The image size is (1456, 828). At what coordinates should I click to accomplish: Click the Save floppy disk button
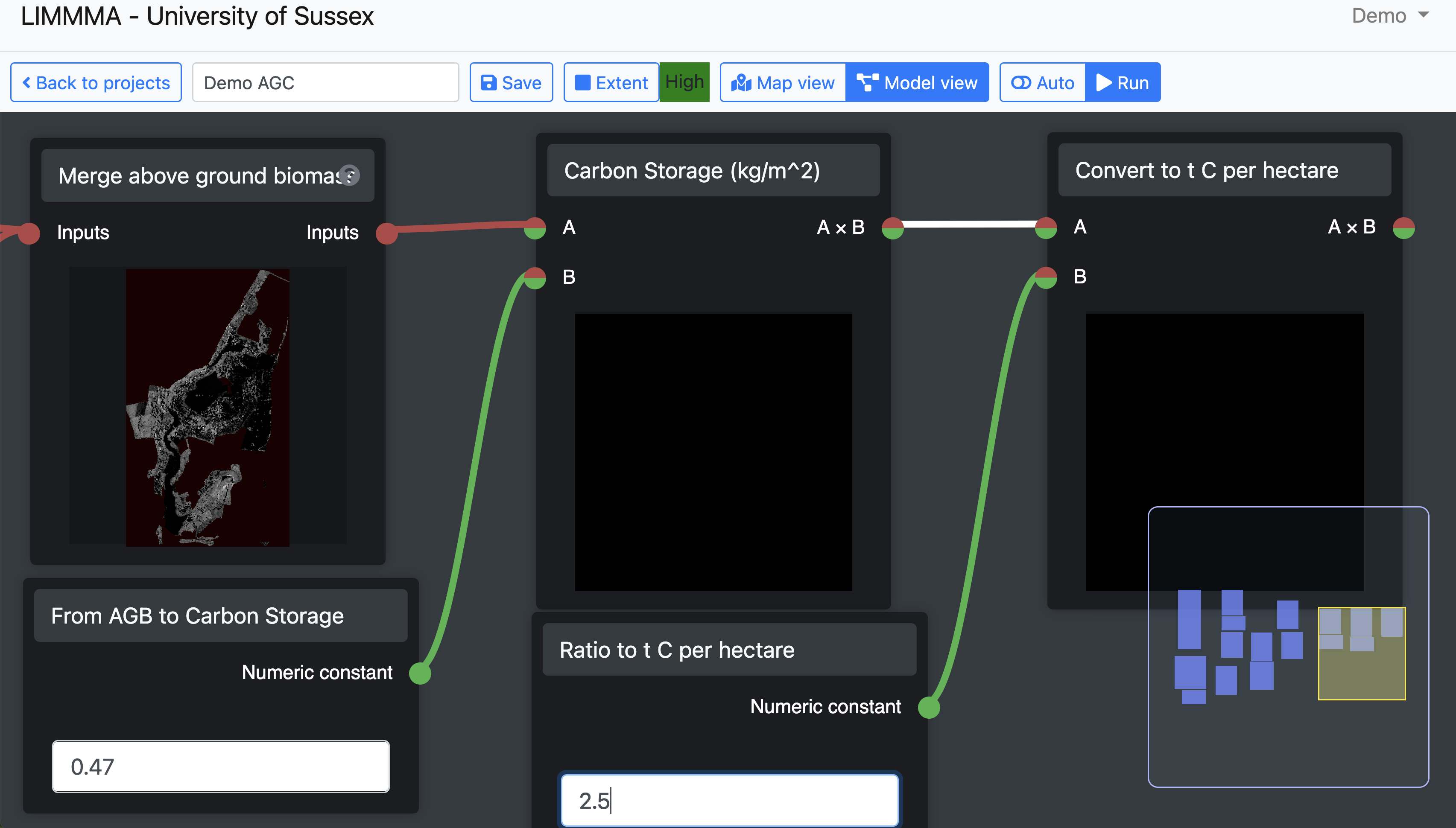[511, 82]
